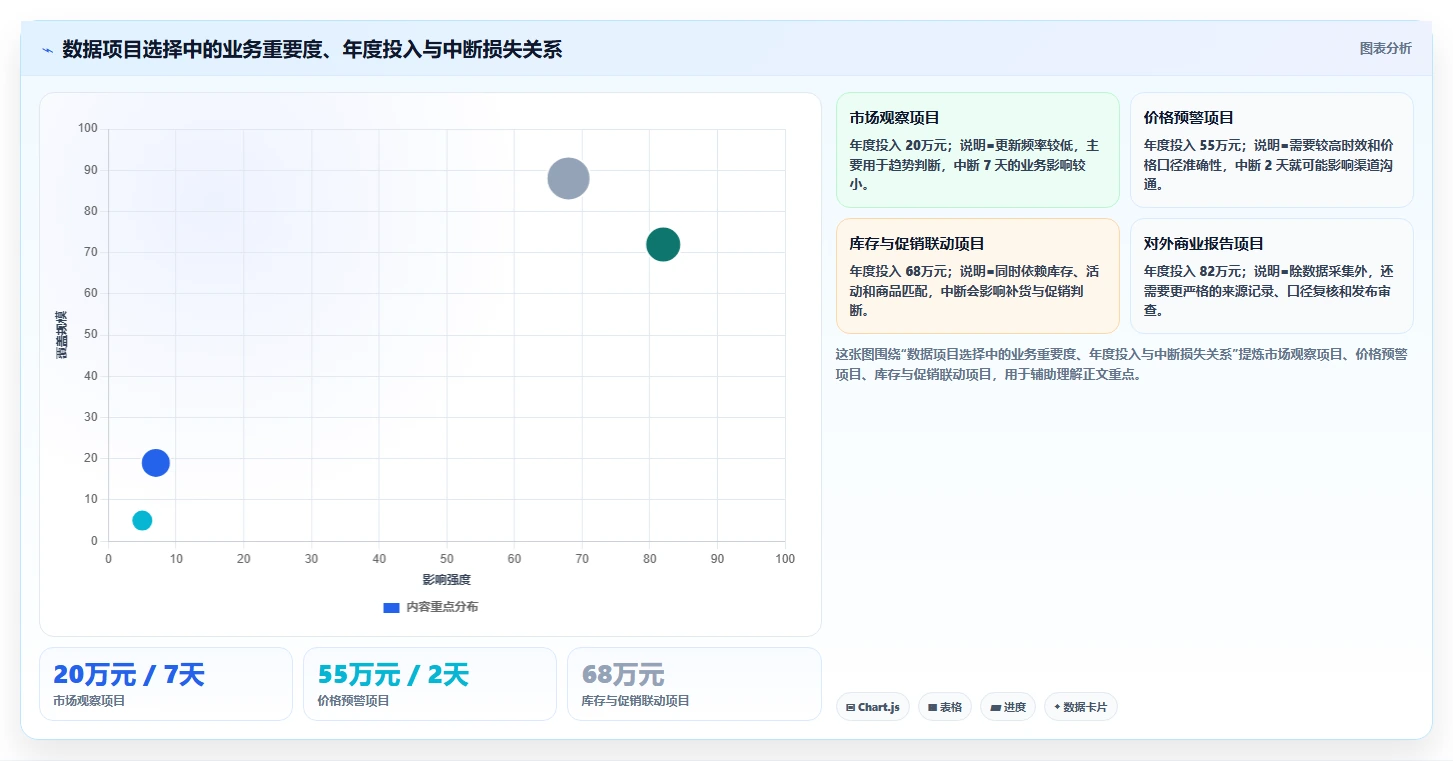Screen dimensions: 1453x761
Task: Click the Chart.js tag chip
Action: coord(872,707)
